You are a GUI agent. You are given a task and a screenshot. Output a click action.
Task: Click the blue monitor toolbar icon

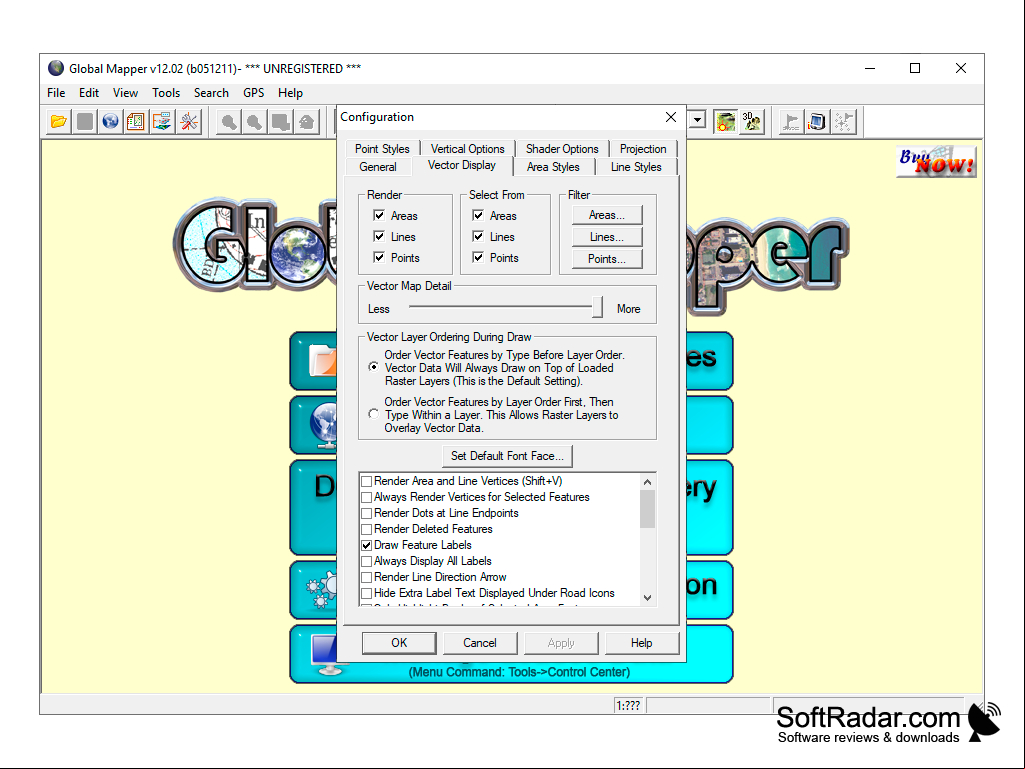[817, 122]
